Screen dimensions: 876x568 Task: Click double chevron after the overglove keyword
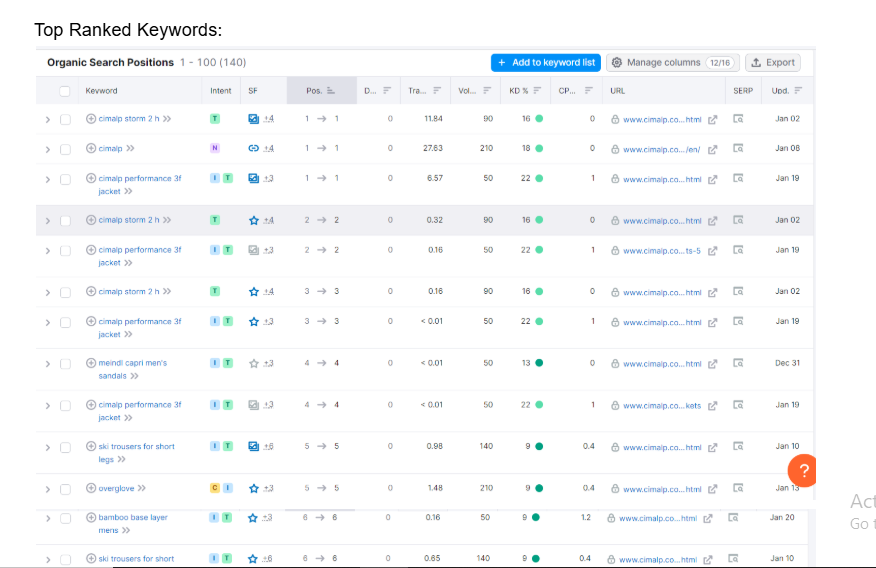[x=142, y=488]
